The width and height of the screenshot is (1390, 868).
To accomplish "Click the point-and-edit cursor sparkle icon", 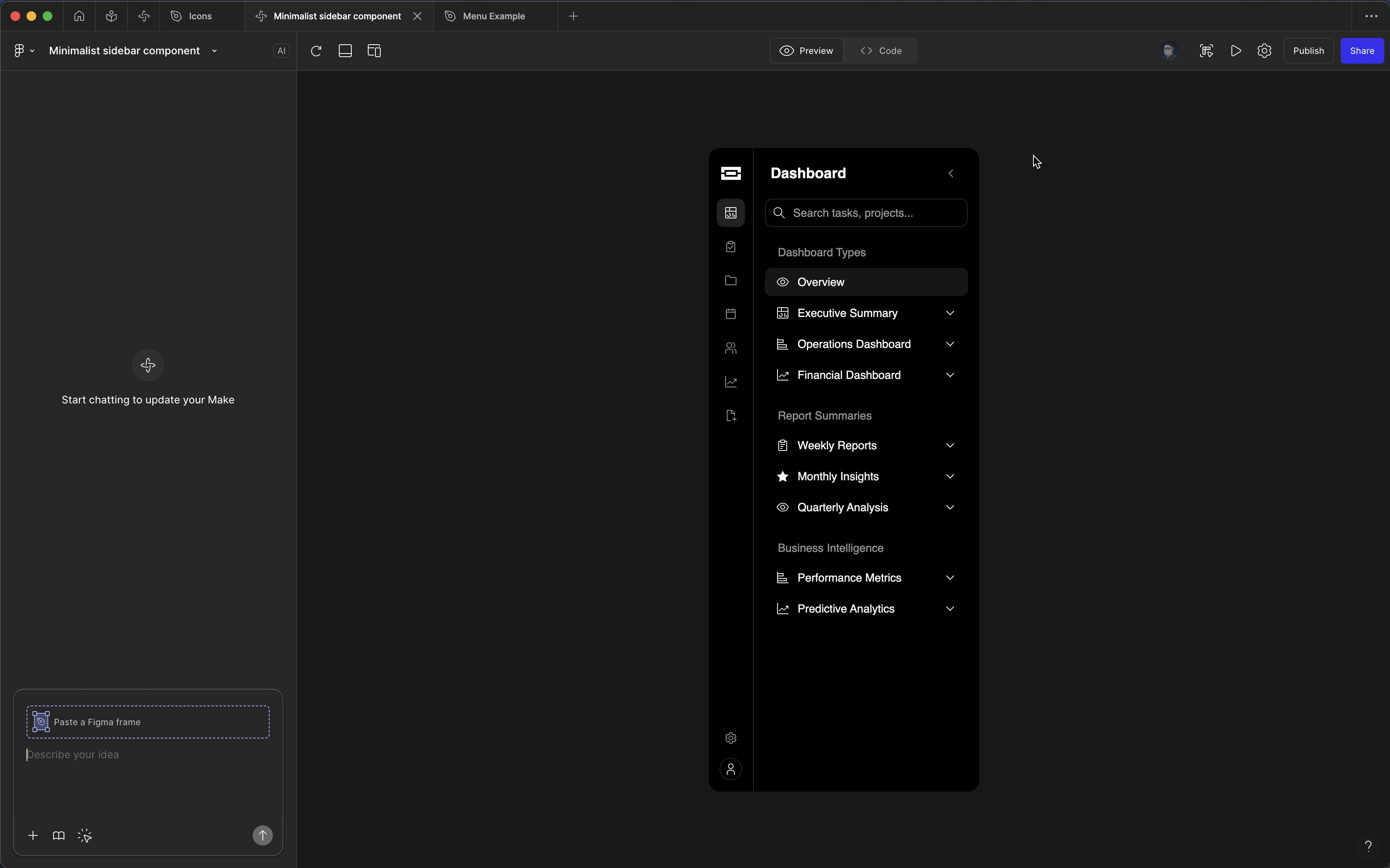I will coord(85,836).
